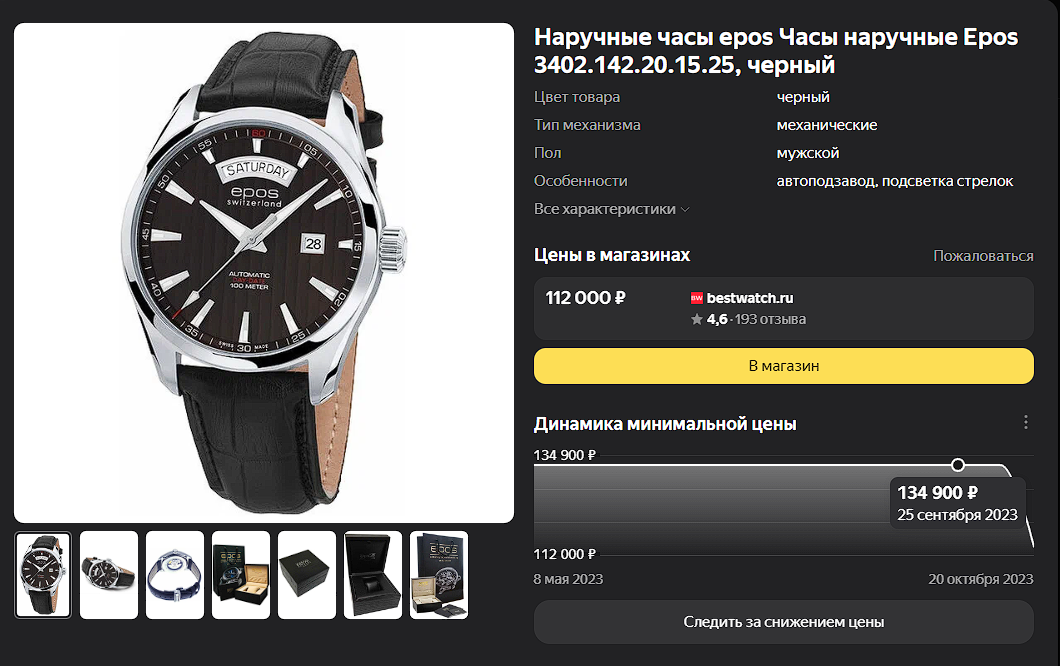
Task: Click Следить за снижением цены button
Action: [x=784, y=622]
